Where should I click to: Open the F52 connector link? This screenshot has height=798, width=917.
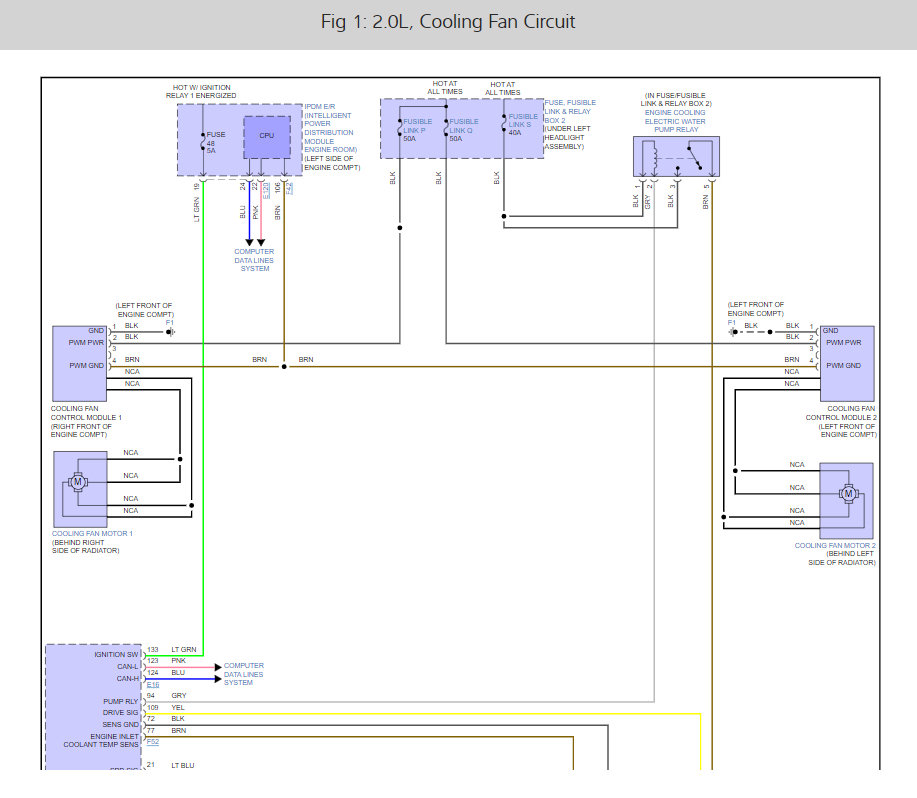(x=153, y=742)
